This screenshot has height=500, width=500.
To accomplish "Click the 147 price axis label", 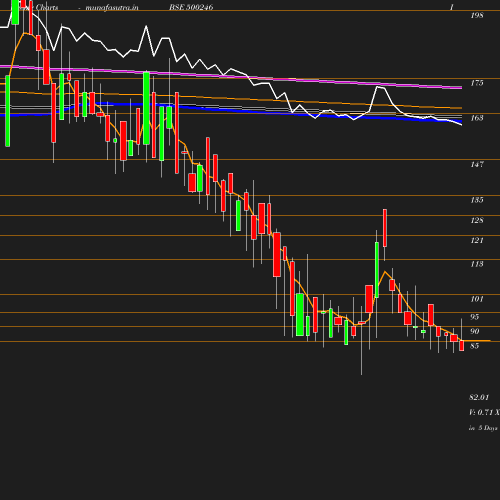I will pyautogui.click(x=477, y=164).
